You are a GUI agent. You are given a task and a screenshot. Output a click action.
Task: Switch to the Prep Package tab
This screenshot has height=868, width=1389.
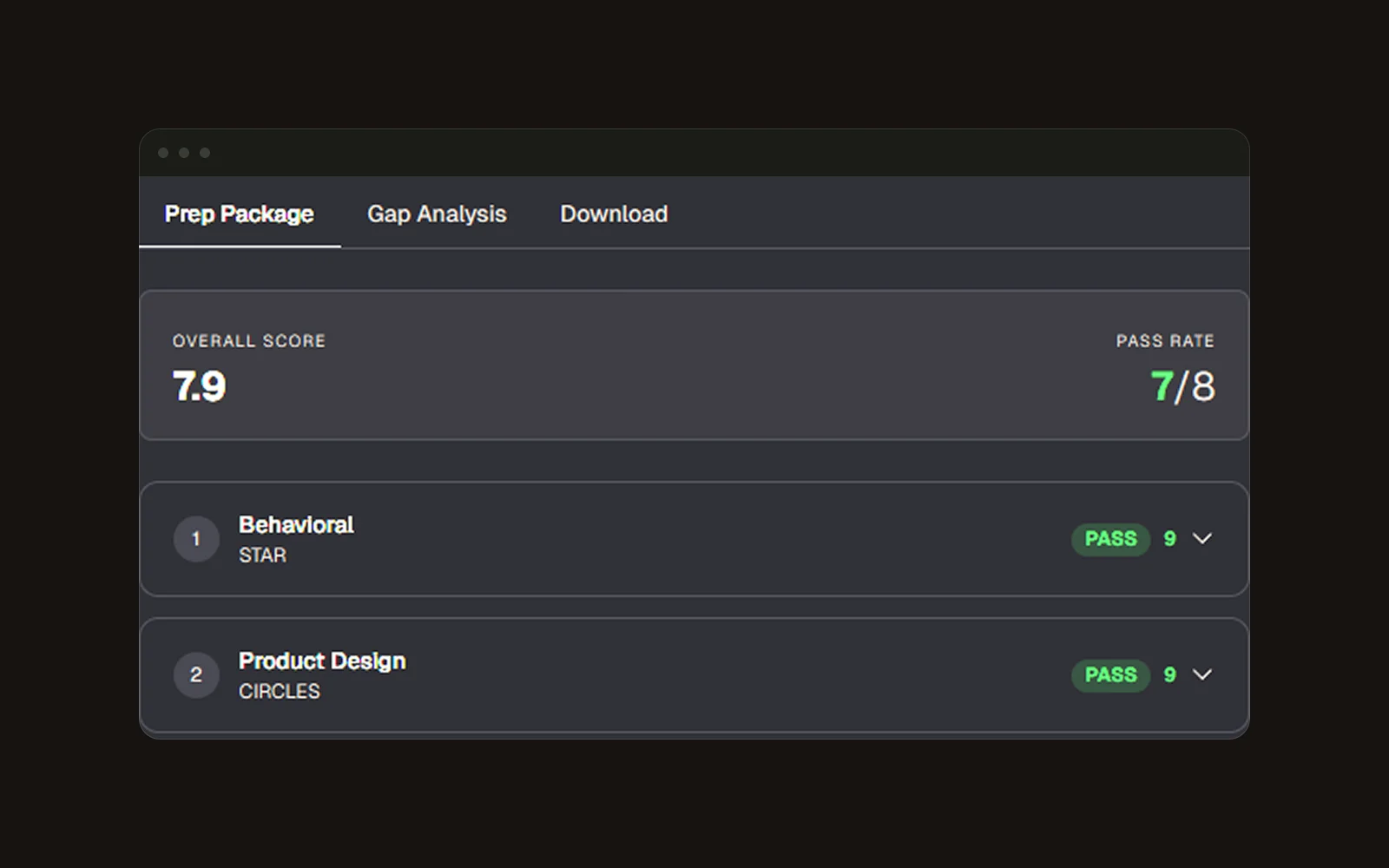click(x=239, y=214)
